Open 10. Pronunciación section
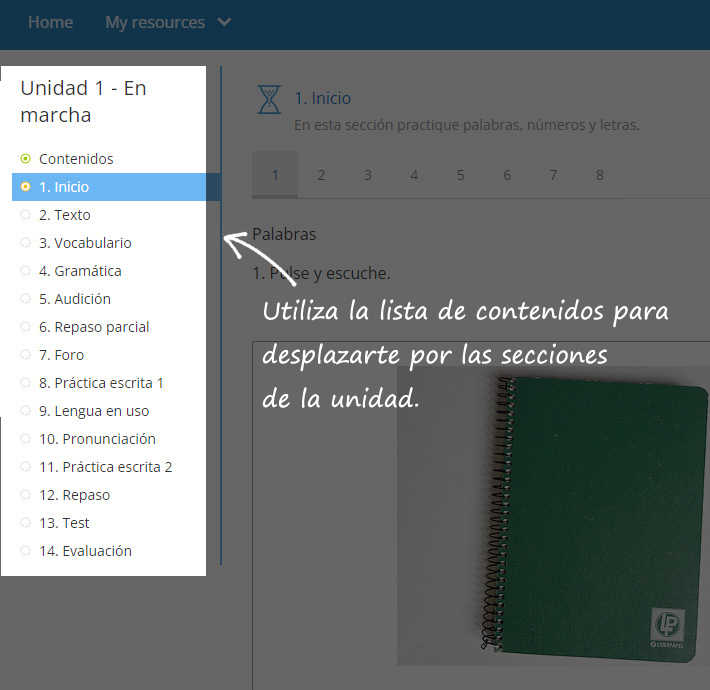Image resolution: width=710 pixels, height=690 pixels. pyautogui.click(x=97, y=439)
